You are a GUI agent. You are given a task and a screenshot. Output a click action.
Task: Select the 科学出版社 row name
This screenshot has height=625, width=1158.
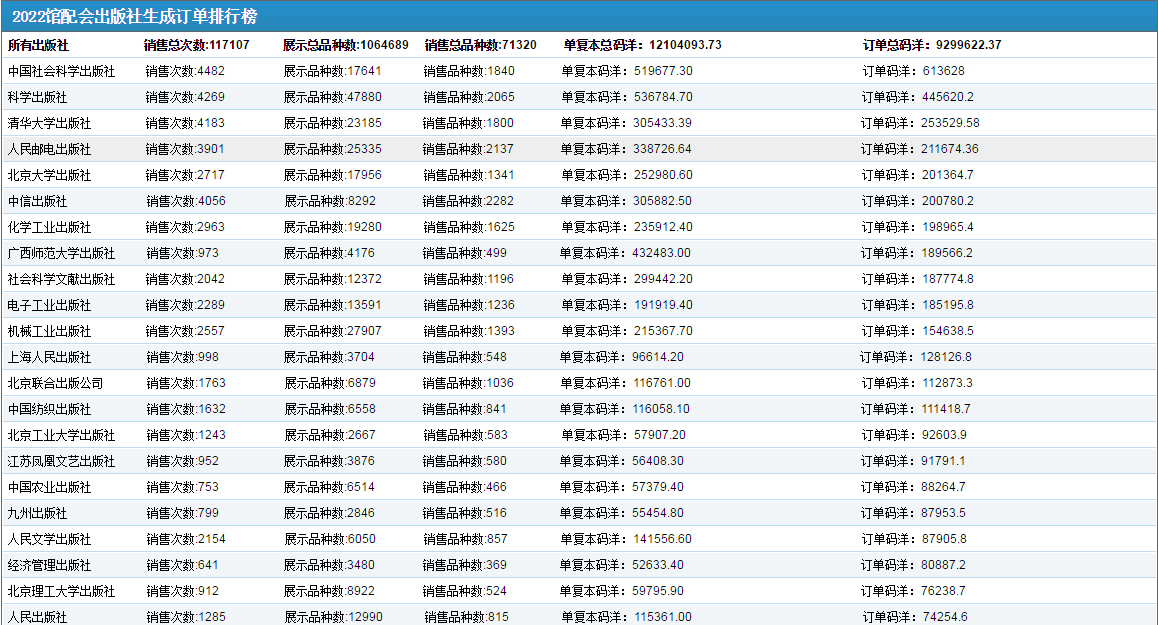(x=37, y=97)
